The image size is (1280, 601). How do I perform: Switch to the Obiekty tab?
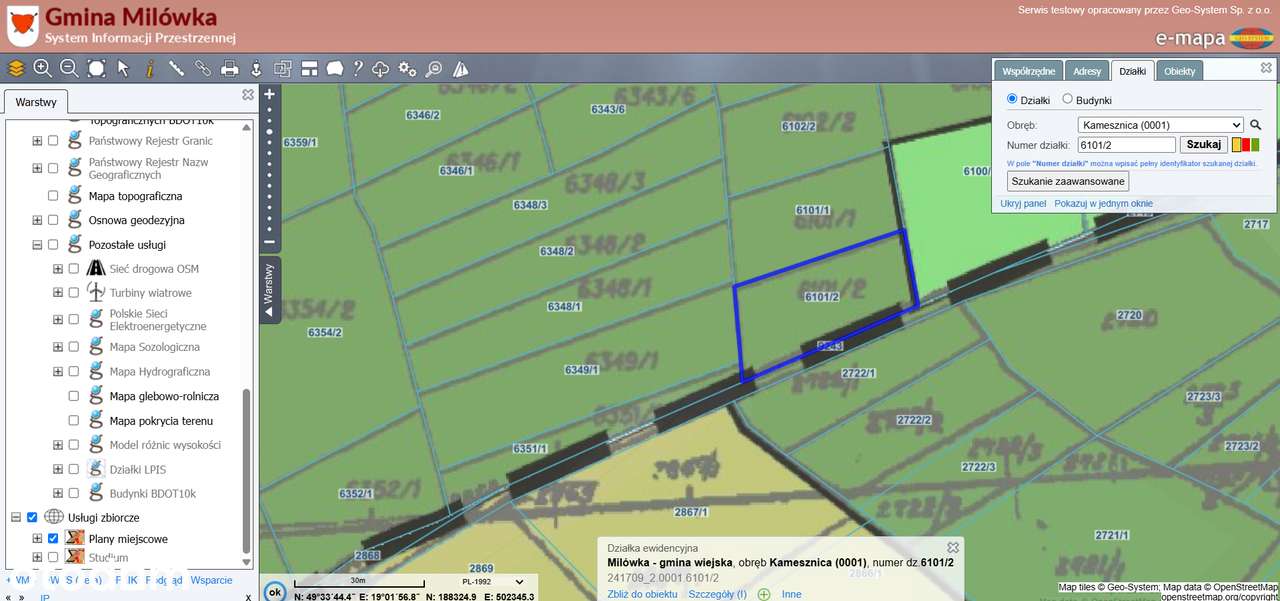coord(1180,71)
